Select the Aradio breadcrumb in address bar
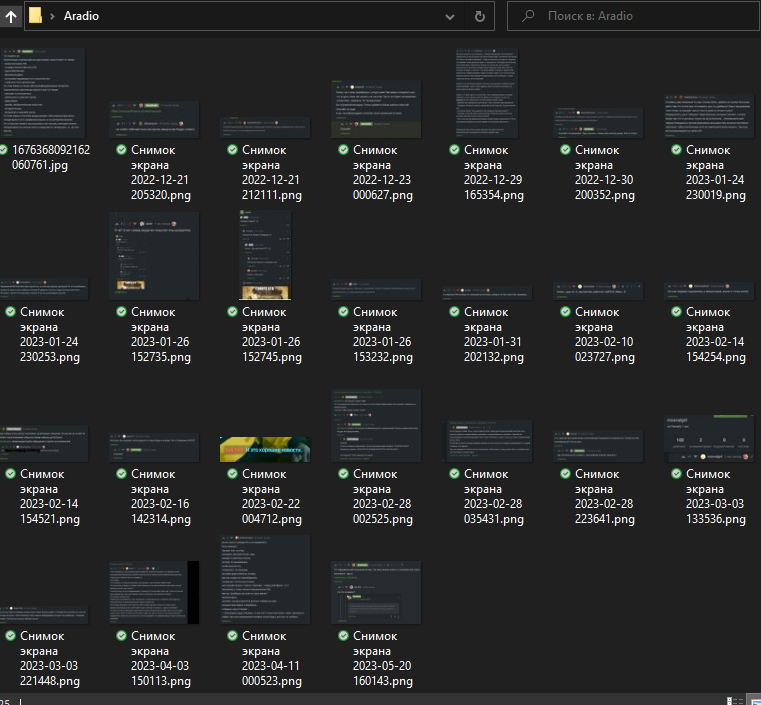 (x=81, y=16)
